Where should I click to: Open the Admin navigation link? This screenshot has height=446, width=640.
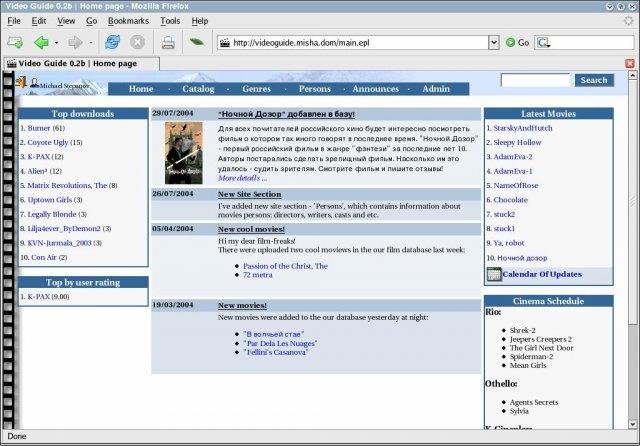[436, 89]
